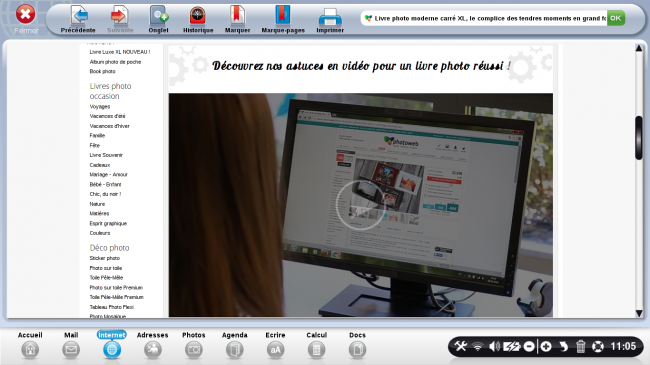Zoom in with the plus icon
The image size is (650, 365).
tap(546, 346)
